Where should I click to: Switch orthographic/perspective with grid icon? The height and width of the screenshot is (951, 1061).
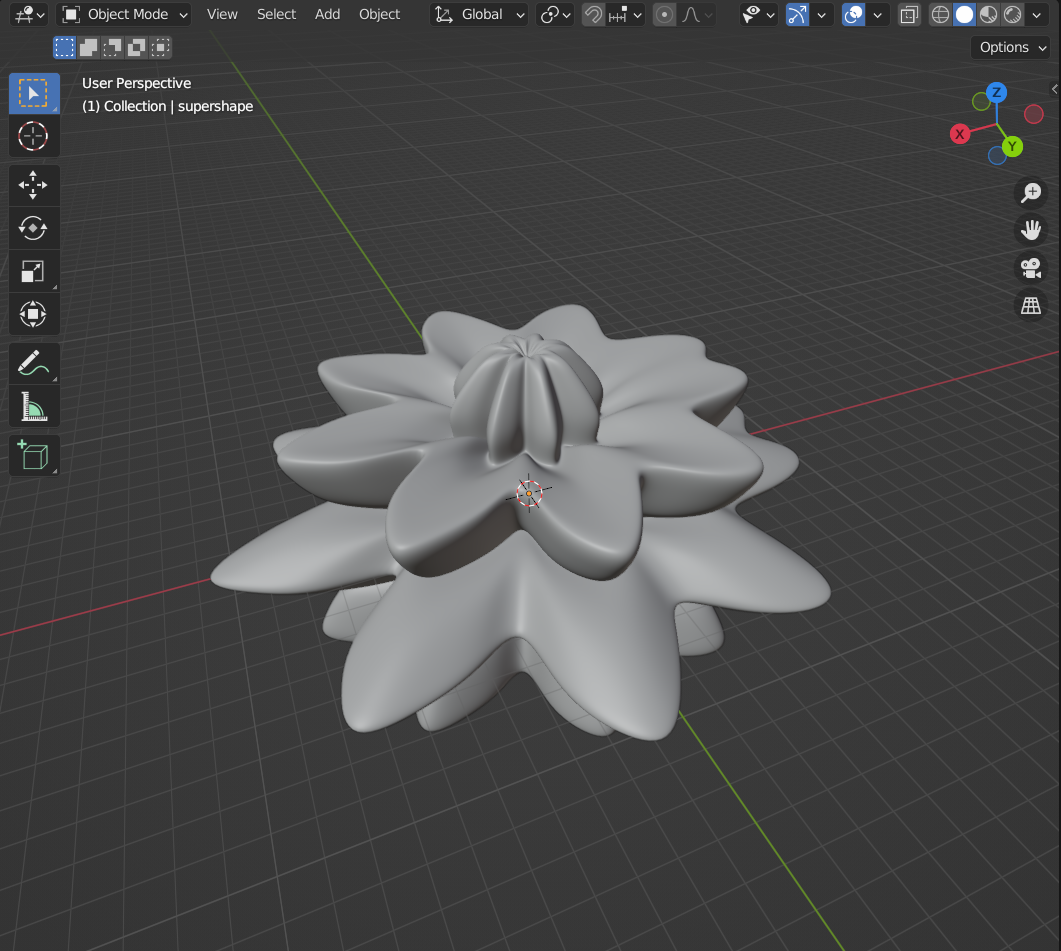1031,305
